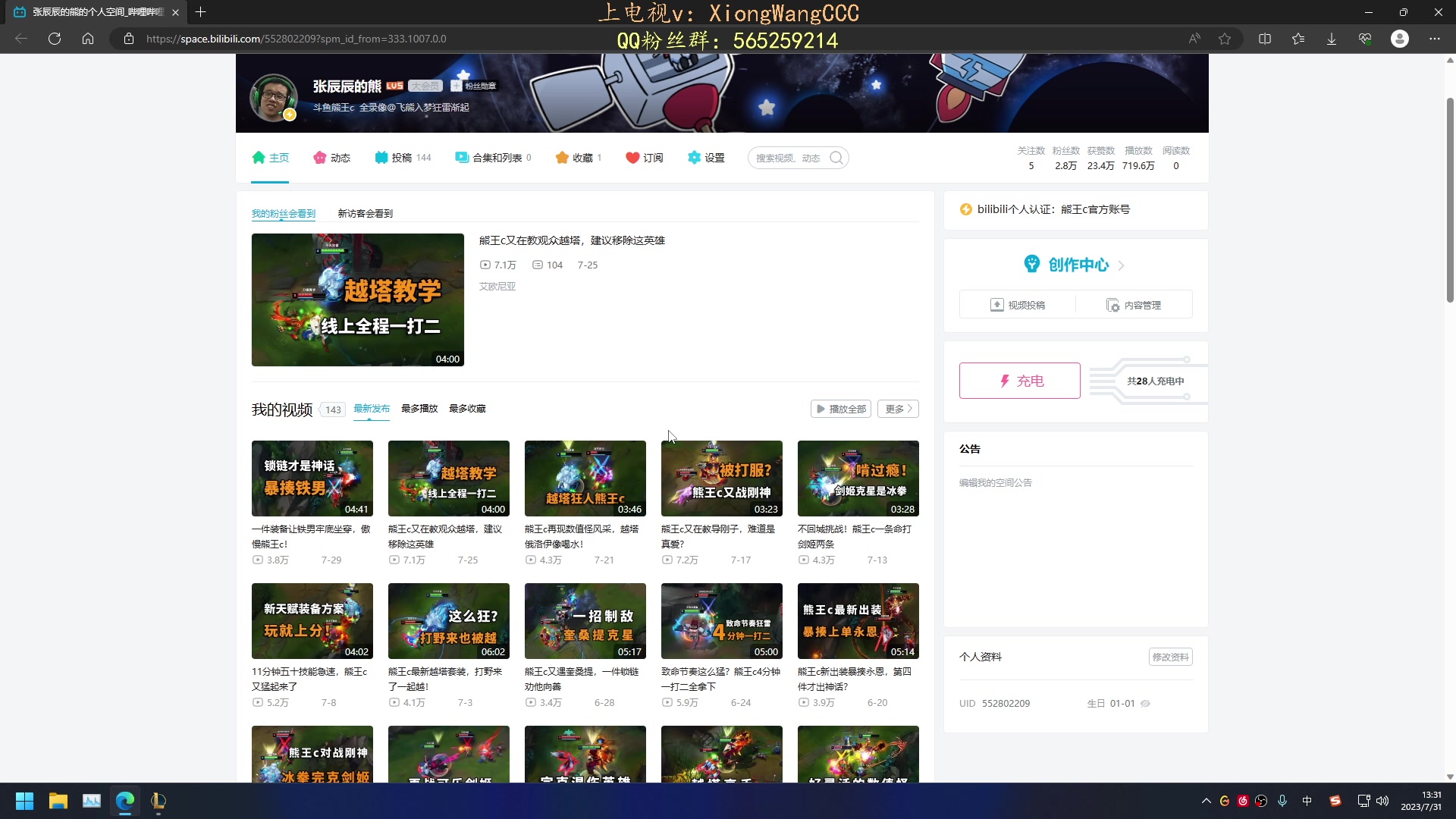Expand 更多 to see more videos
This screenshot has height=819, width=1456.
coord(897,408)
